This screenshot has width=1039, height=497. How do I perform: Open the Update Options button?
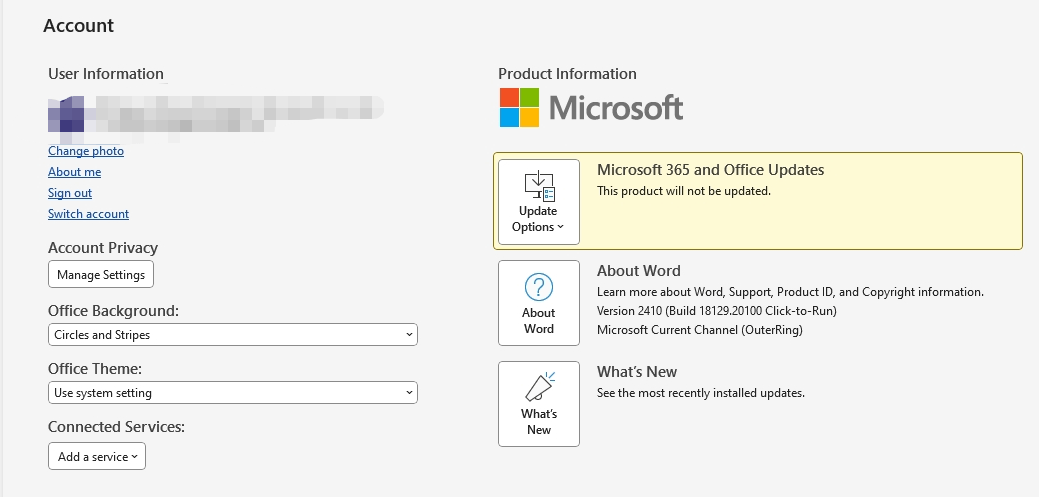click(x=539, y=201)
